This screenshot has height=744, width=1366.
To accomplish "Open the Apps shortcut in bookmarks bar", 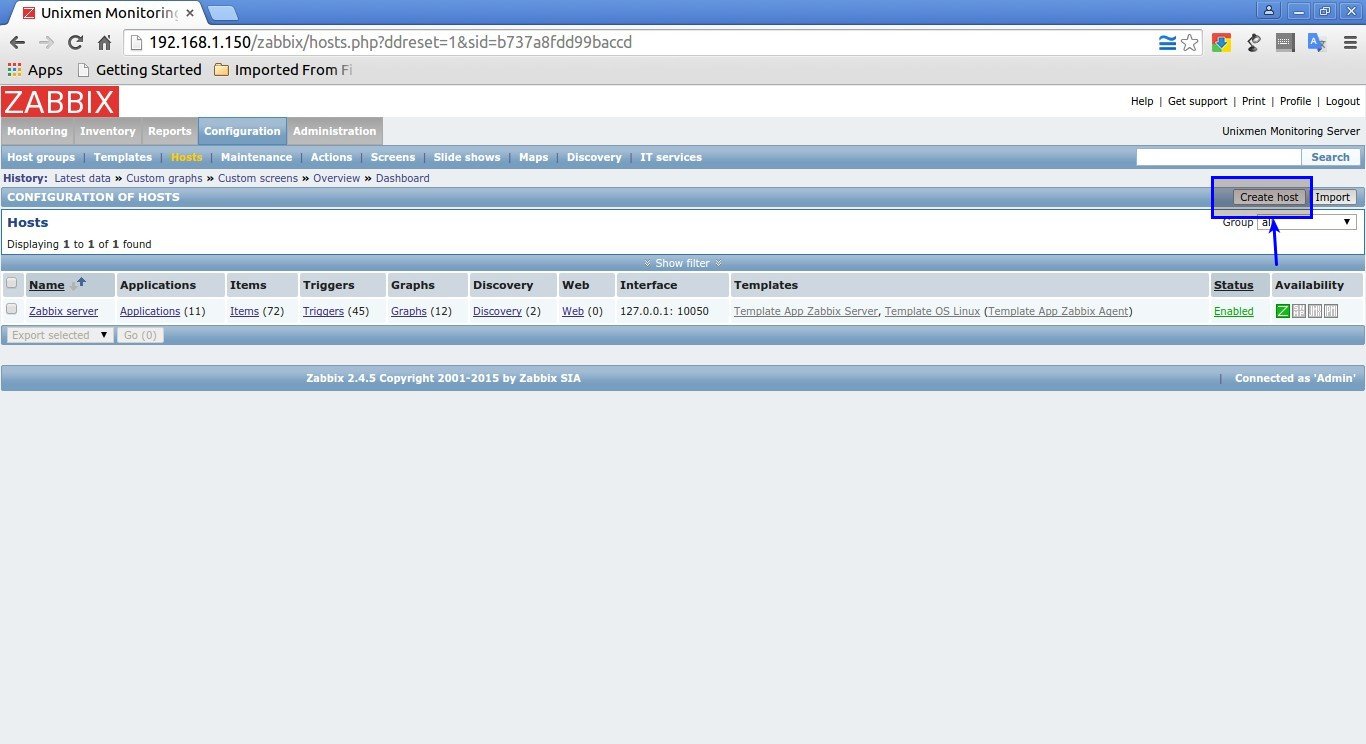I will pyautogui.click(x=35, y=70).
